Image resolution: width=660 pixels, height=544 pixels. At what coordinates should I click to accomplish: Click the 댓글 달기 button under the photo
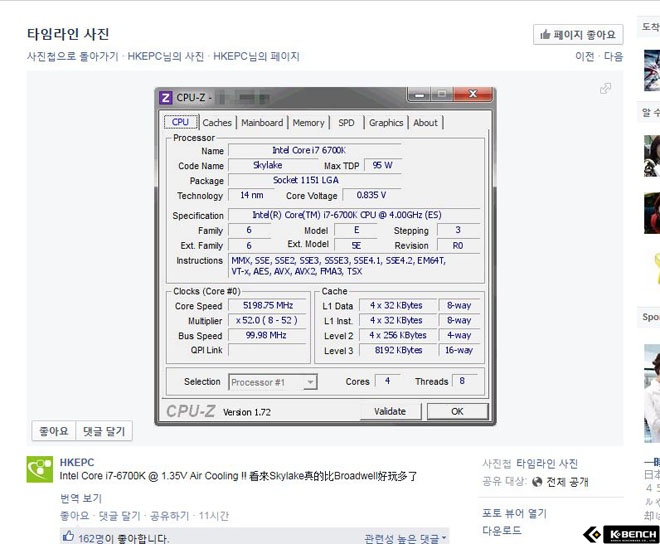104,431
